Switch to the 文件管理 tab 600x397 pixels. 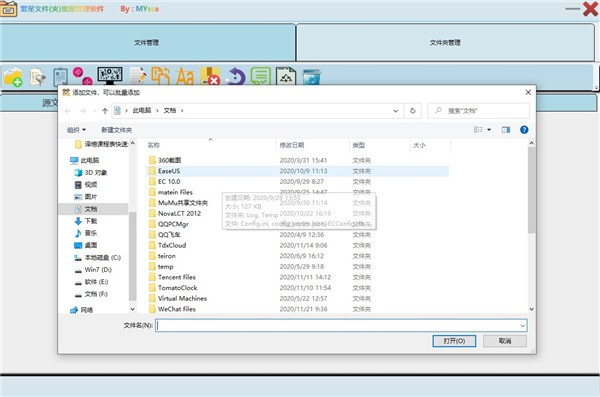(147, 42)
